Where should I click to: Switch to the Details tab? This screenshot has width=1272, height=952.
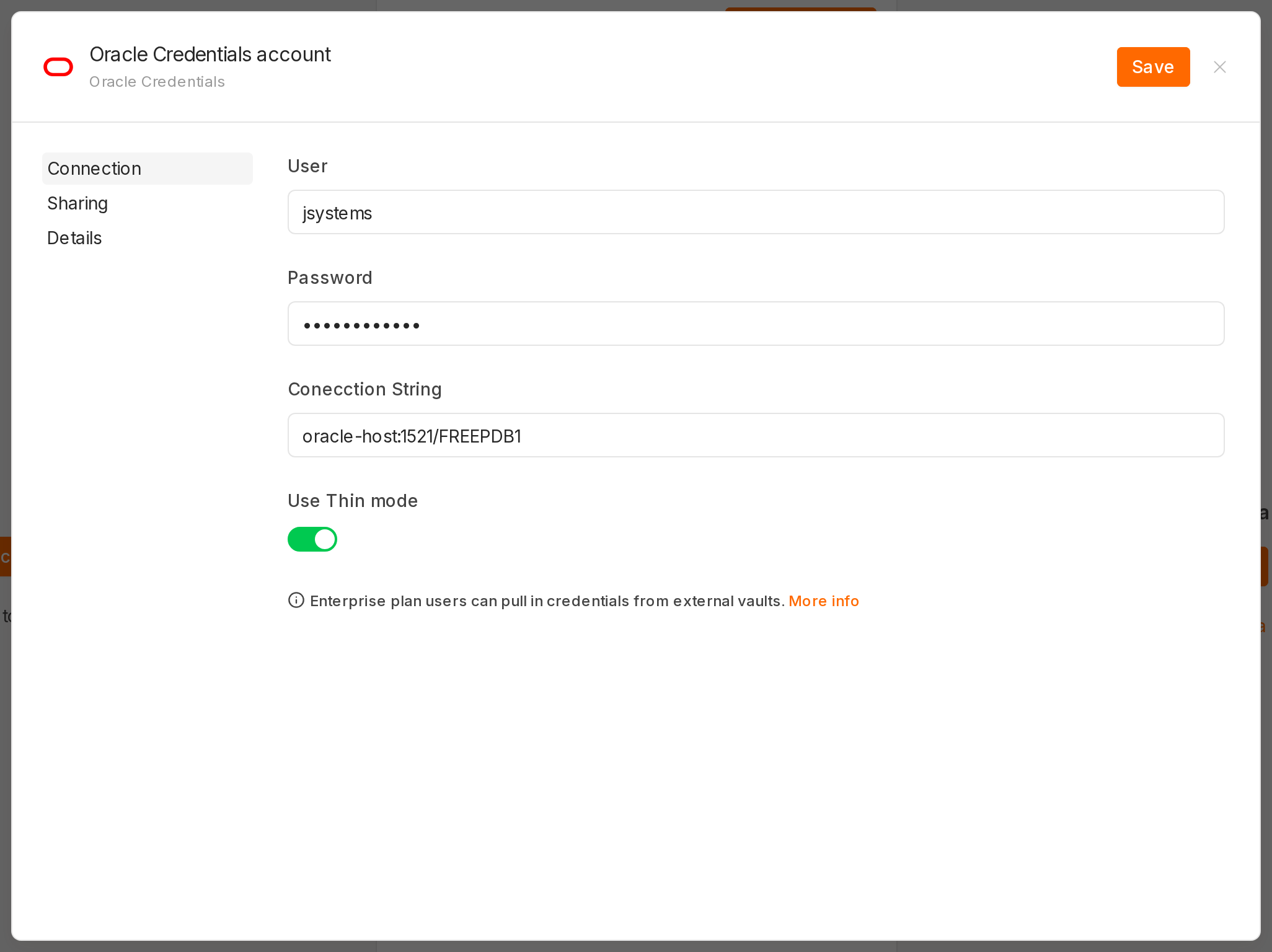click(x=74, y=238)
